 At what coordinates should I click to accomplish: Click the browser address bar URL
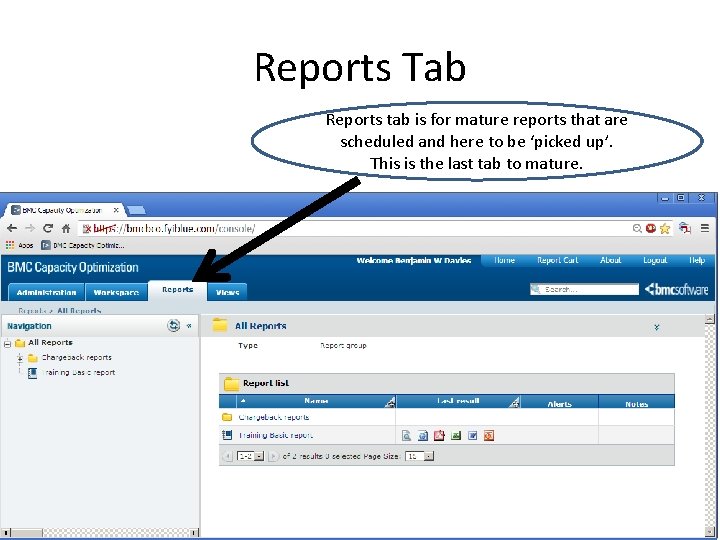pos(174,228)
